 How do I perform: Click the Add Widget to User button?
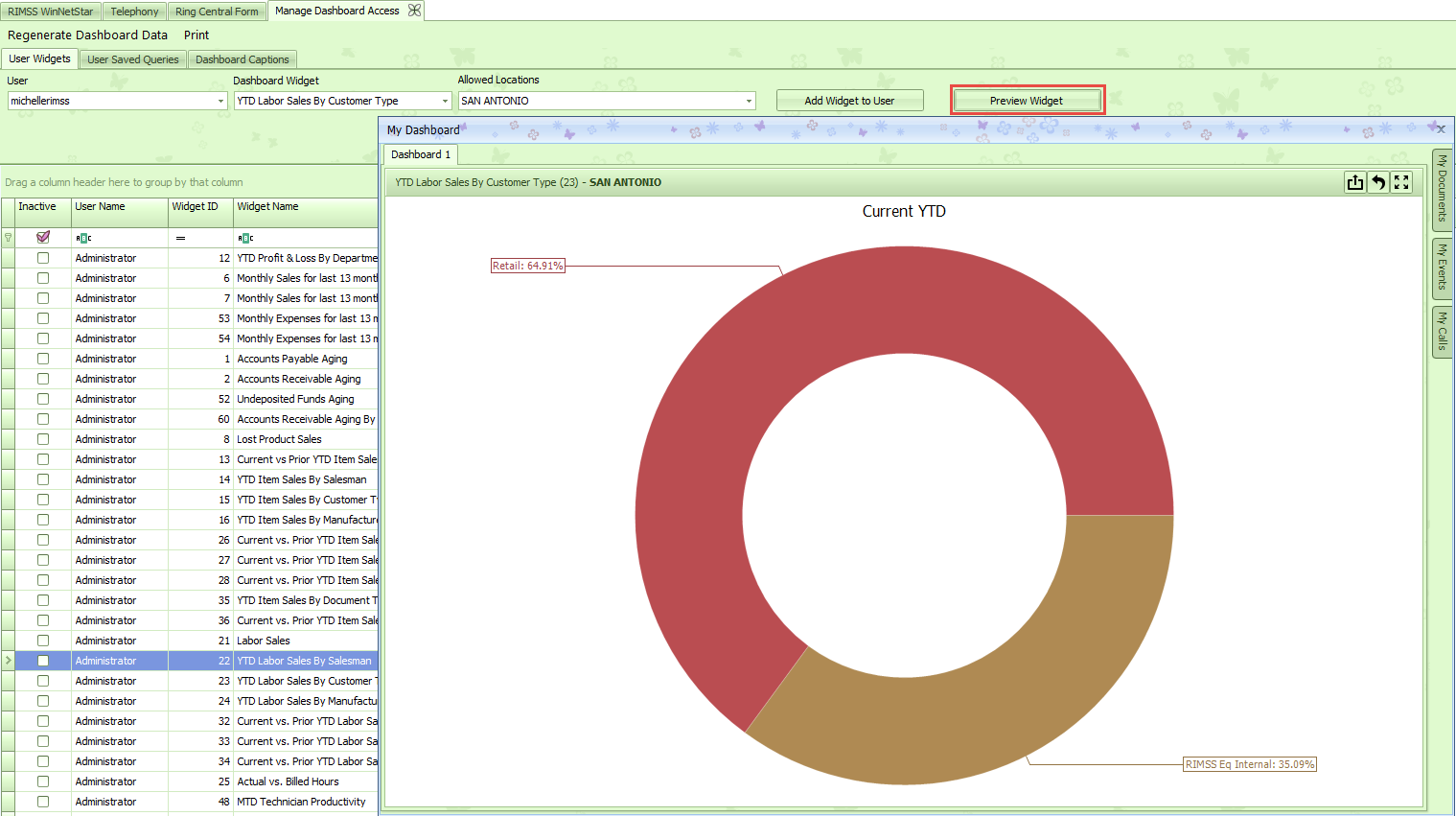[x=849, y=101]
